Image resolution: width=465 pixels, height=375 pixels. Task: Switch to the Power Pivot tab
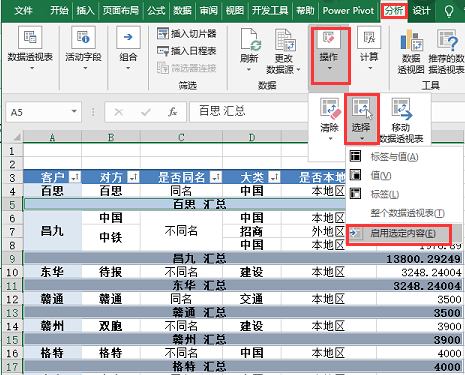(x=348, y=11)
